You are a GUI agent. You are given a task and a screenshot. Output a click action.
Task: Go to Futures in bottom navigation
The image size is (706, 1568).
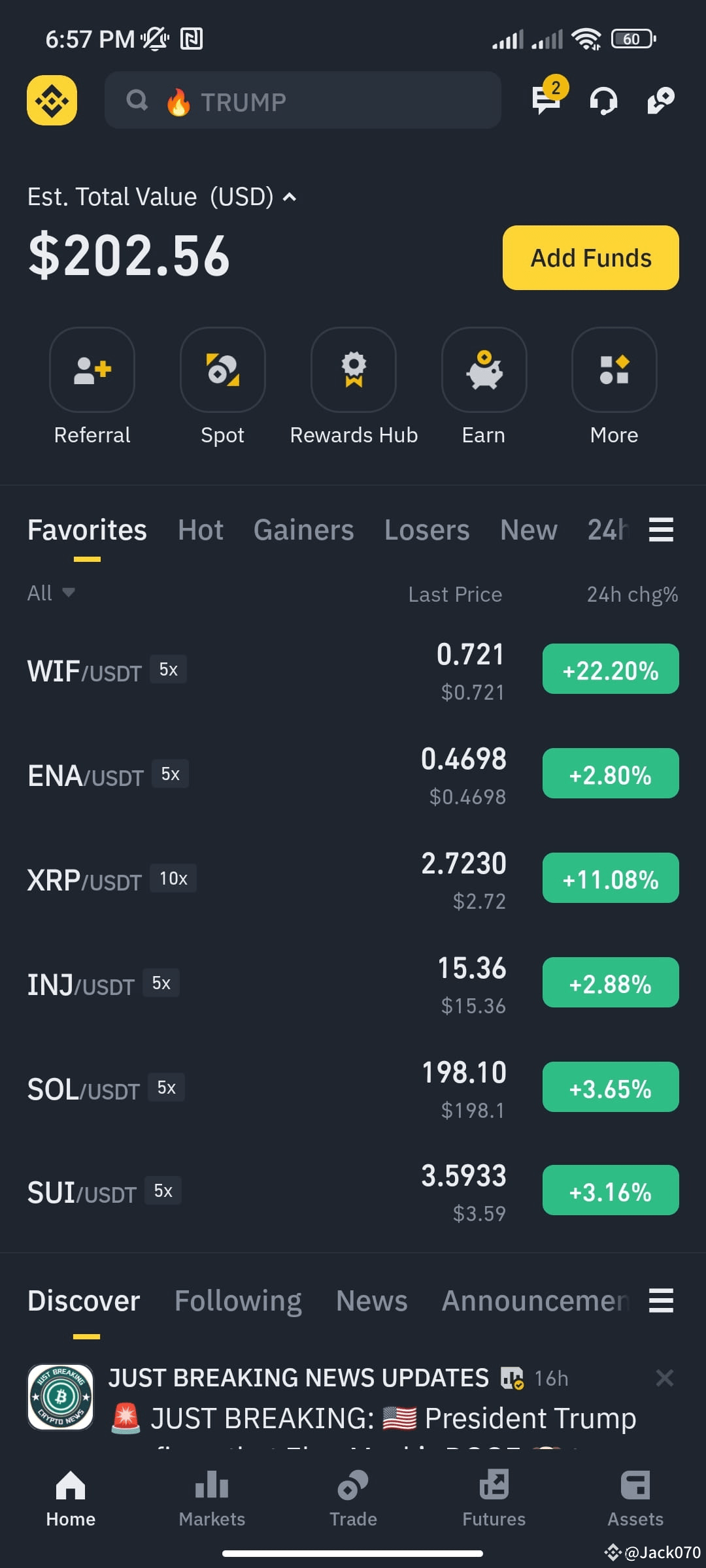(494, 1499)
